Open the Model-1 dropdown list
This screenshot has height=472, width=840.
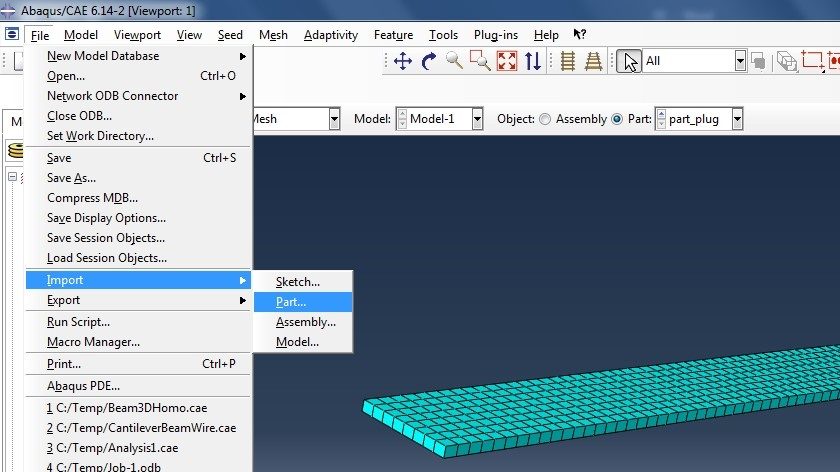tap(477, 119)
